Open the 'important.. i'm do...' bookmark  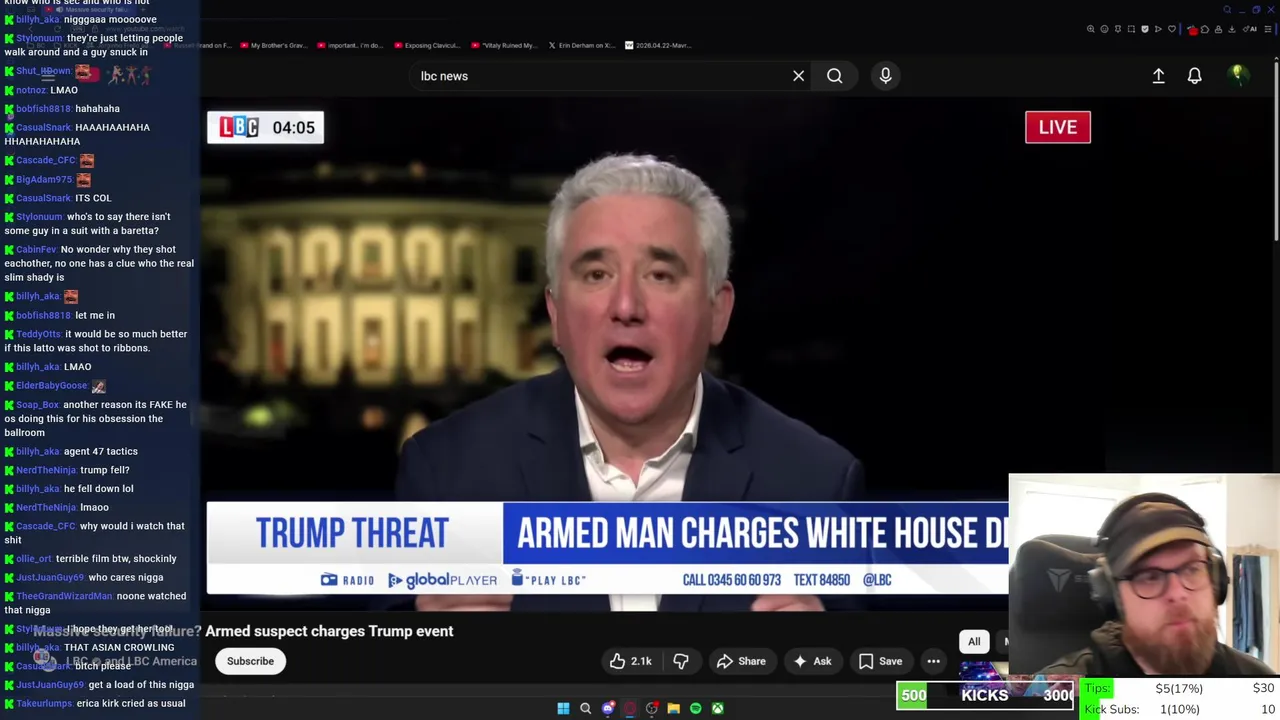tap(351, 45)
